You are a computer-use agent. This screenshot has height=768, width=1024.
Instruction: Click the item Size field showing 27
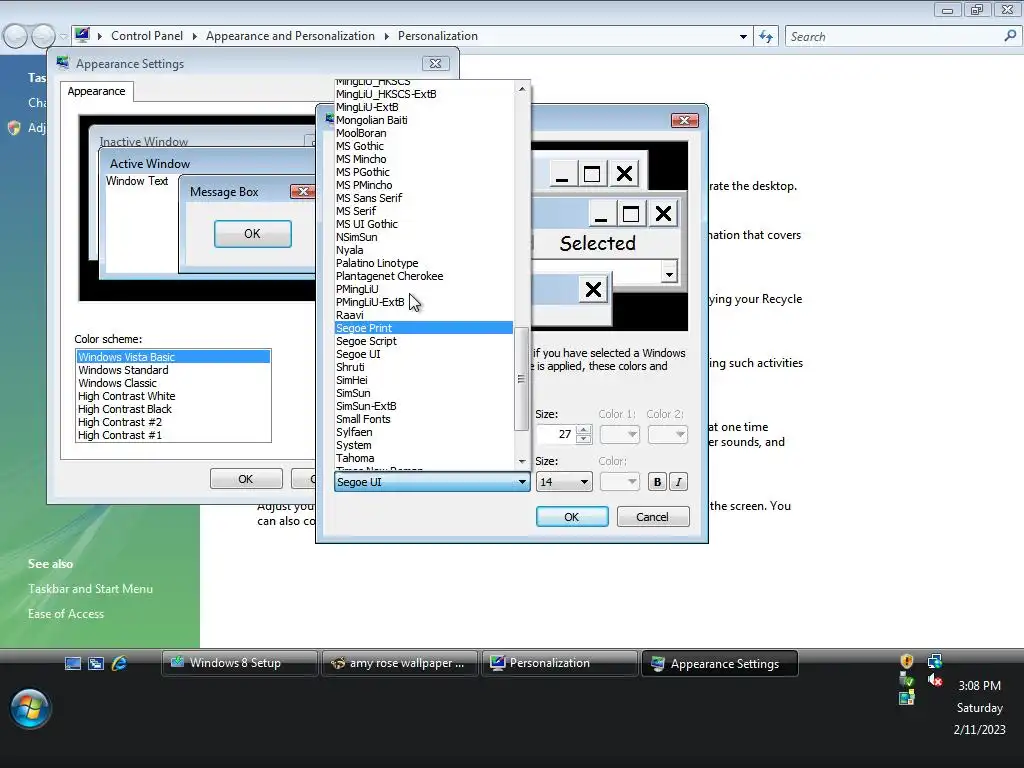click(x=556, y=434)
